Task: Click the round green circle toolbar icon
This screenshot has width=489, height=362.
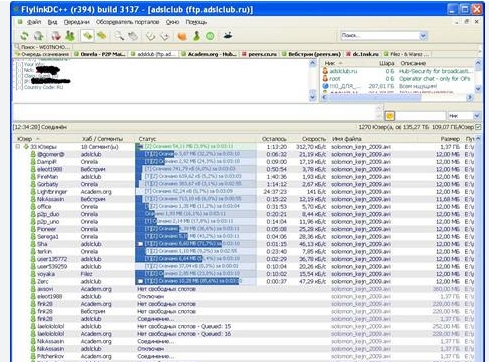Action: pyautogui.click(x=210, y=36)
